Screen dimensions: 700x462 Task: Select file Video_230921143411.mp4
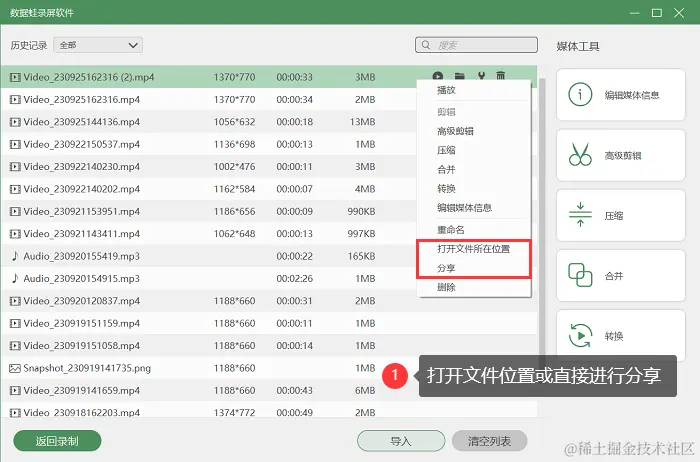coord(82,233)
